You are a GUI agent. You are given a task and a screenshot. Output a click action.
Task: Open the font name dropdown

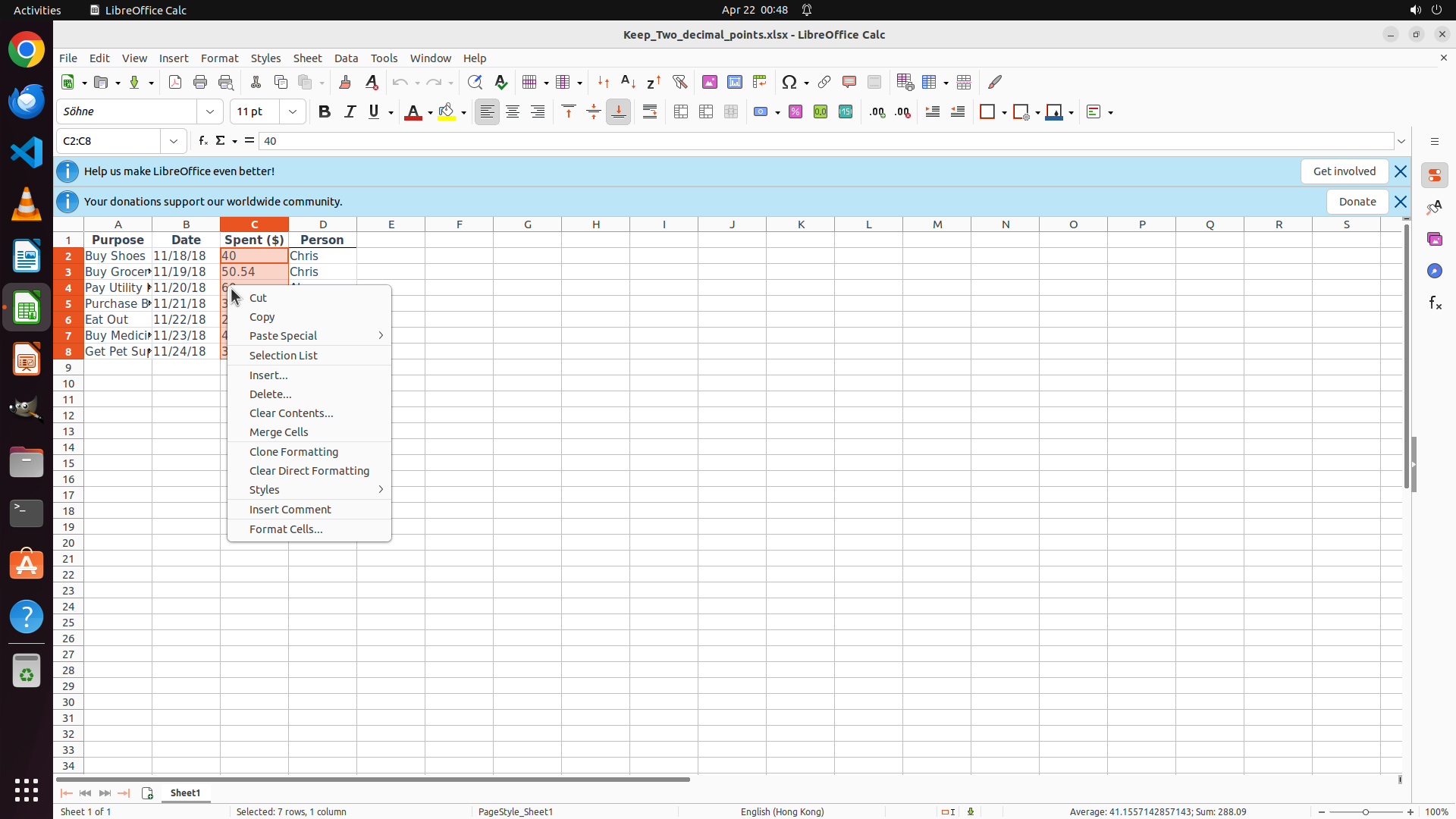point(210,111)
